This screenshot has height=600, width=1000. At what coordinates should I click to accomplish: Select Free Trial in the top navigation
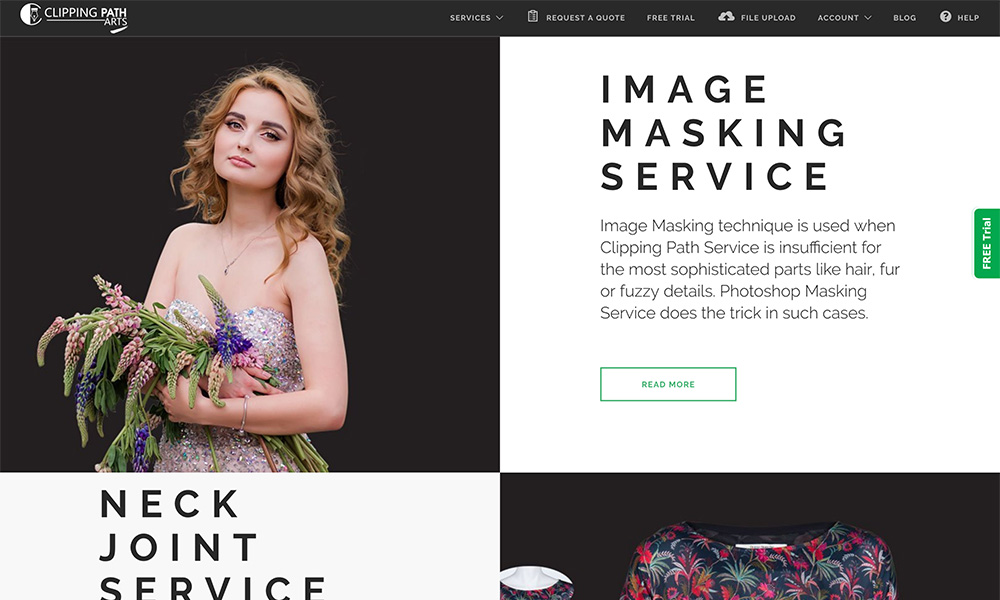(670, 18)
